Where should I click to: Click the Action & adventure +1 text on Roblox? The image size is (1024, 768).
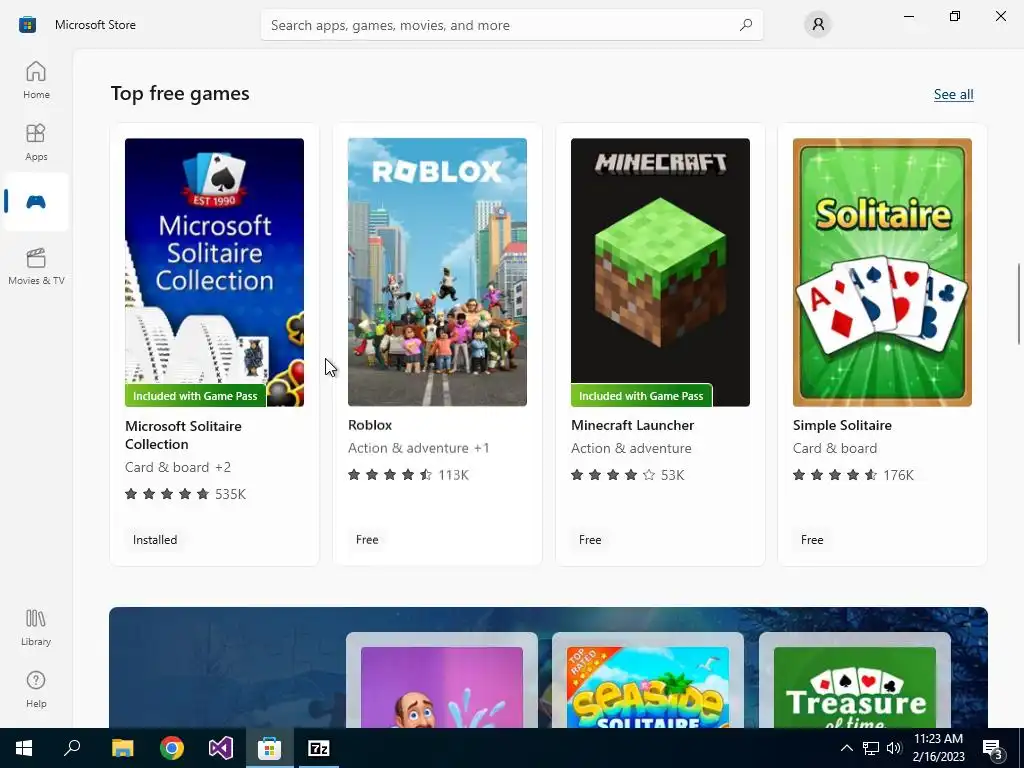[x=419, y=448]
